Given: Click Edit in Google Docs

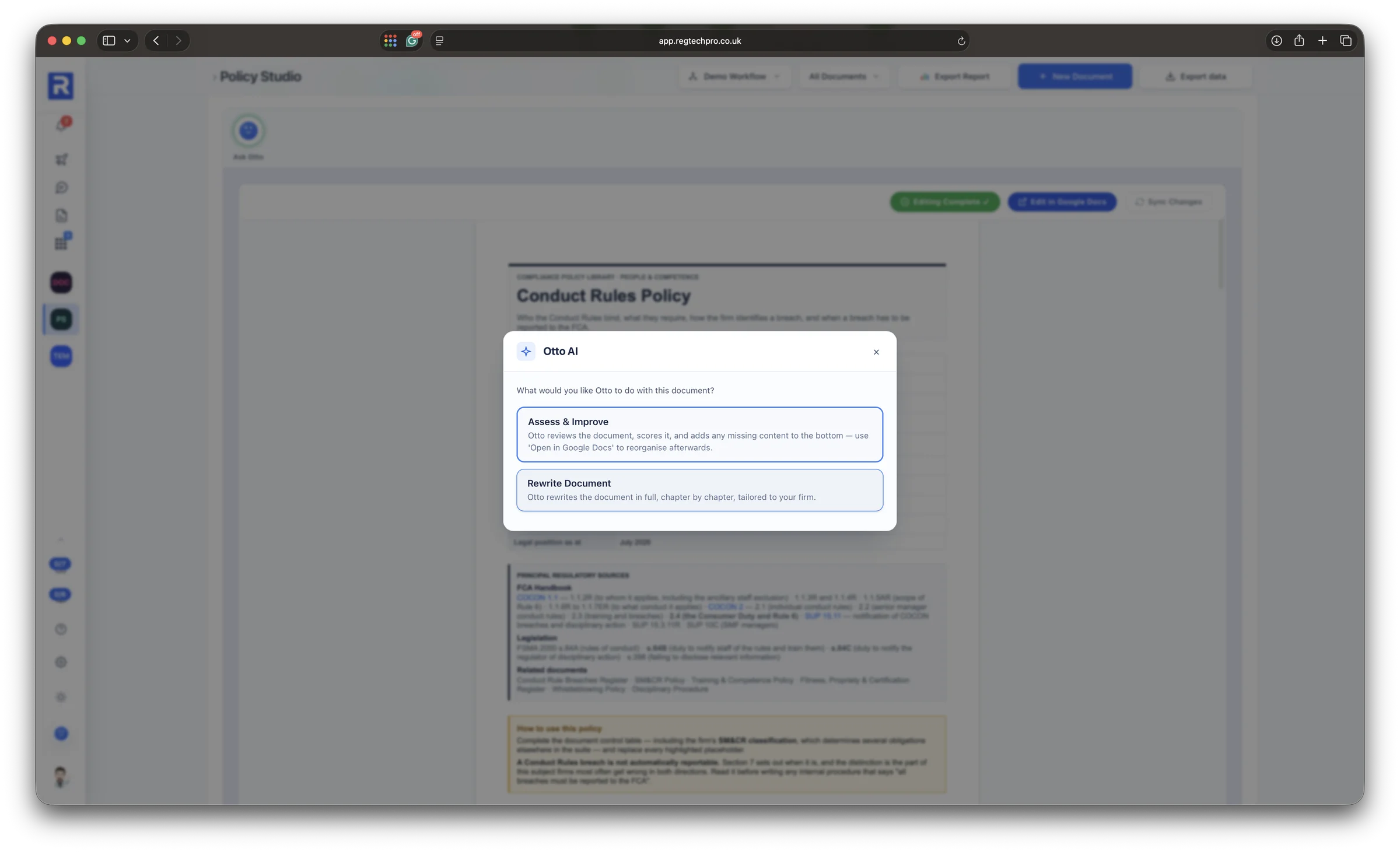Looking at the screenshot, I should (1062, 202).
